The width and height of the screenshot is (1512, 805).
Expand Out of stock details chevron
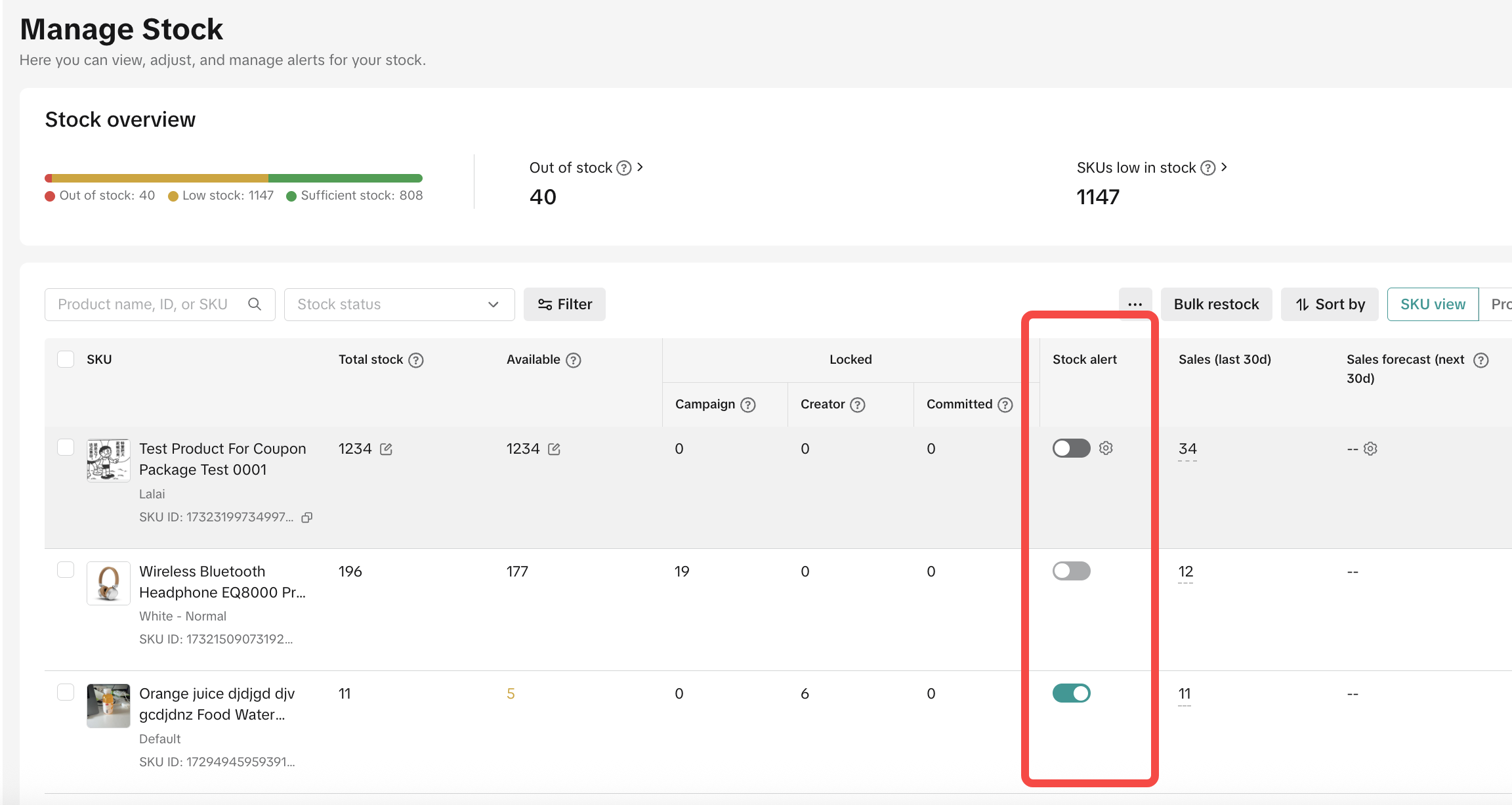tap(640, 167)
